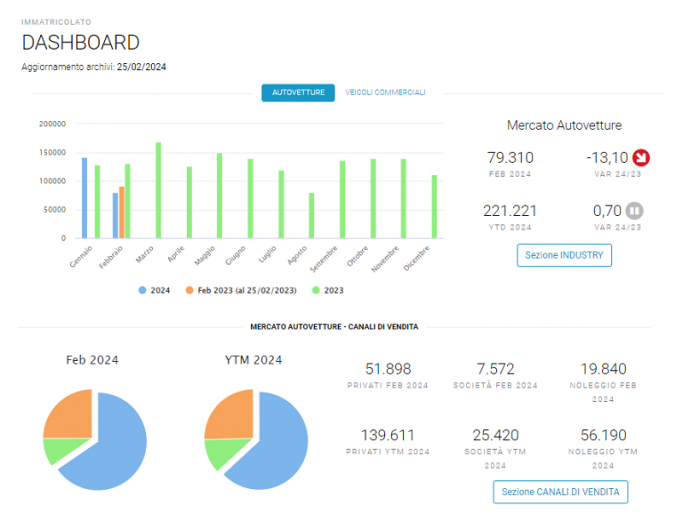
Task: Click the Mercato Autovetture heading
Action: tap(564, 125)
